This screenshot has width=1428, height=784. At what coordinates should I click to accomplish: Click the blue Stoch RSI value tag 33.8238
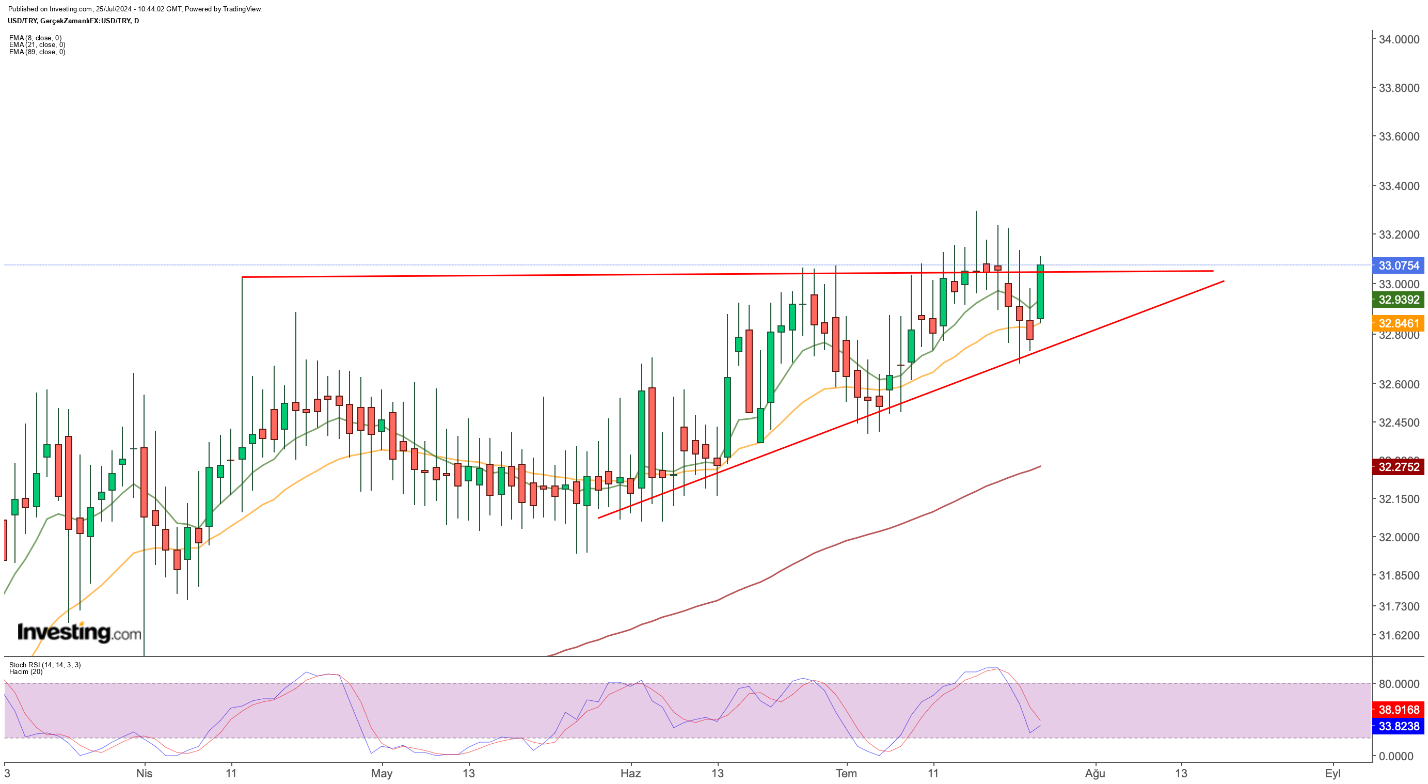(1400, 727)
